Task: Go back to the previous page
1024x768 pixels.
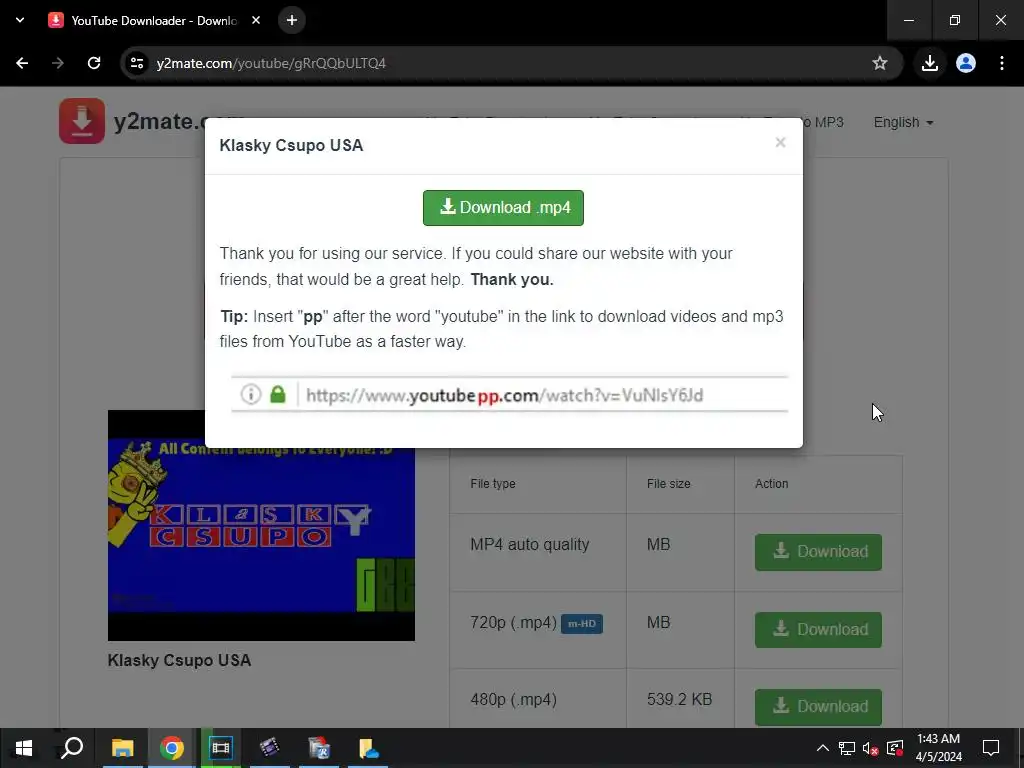Action: pos(22,63)
